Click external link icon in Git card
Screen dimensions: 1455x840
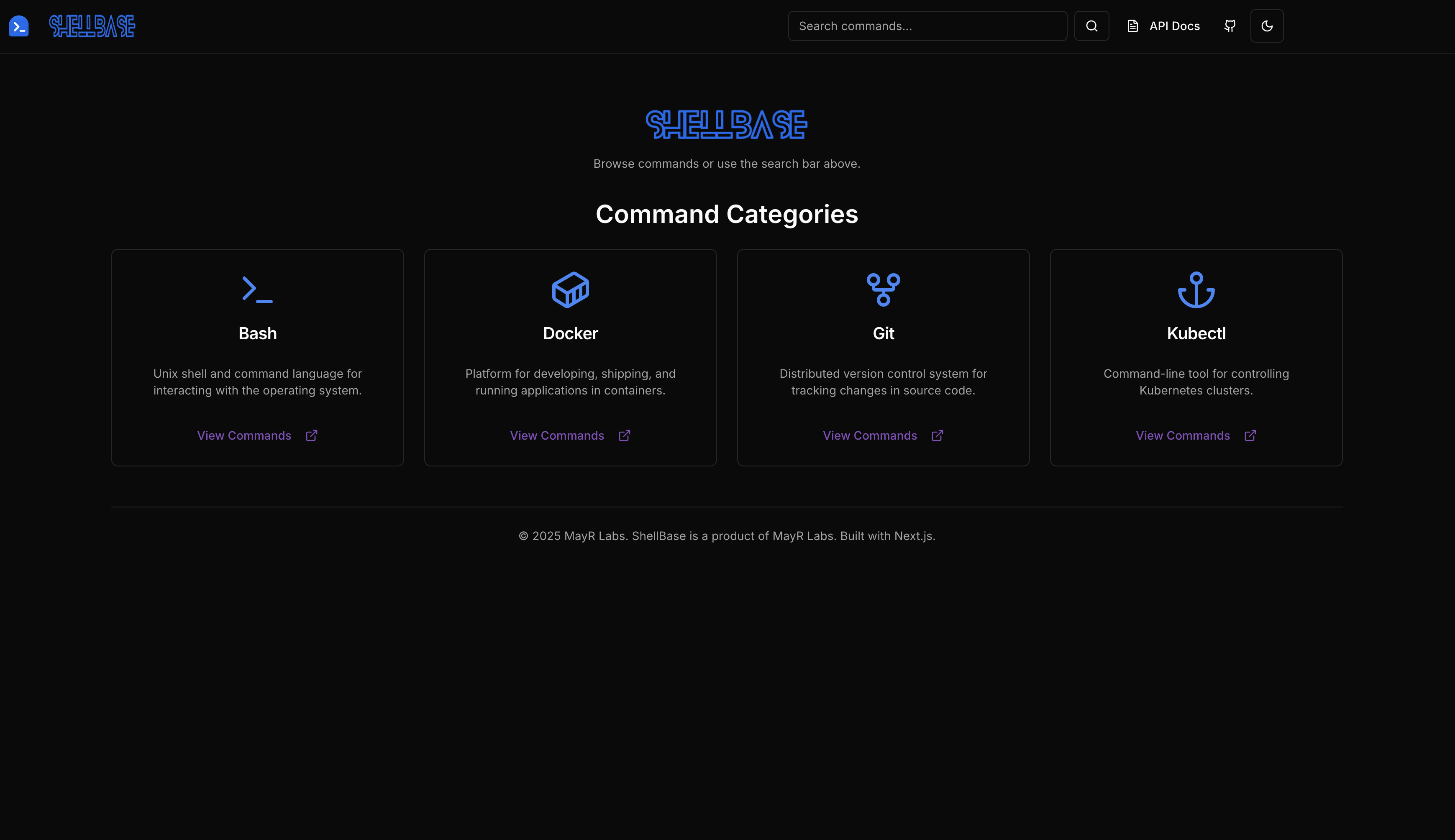937,435
